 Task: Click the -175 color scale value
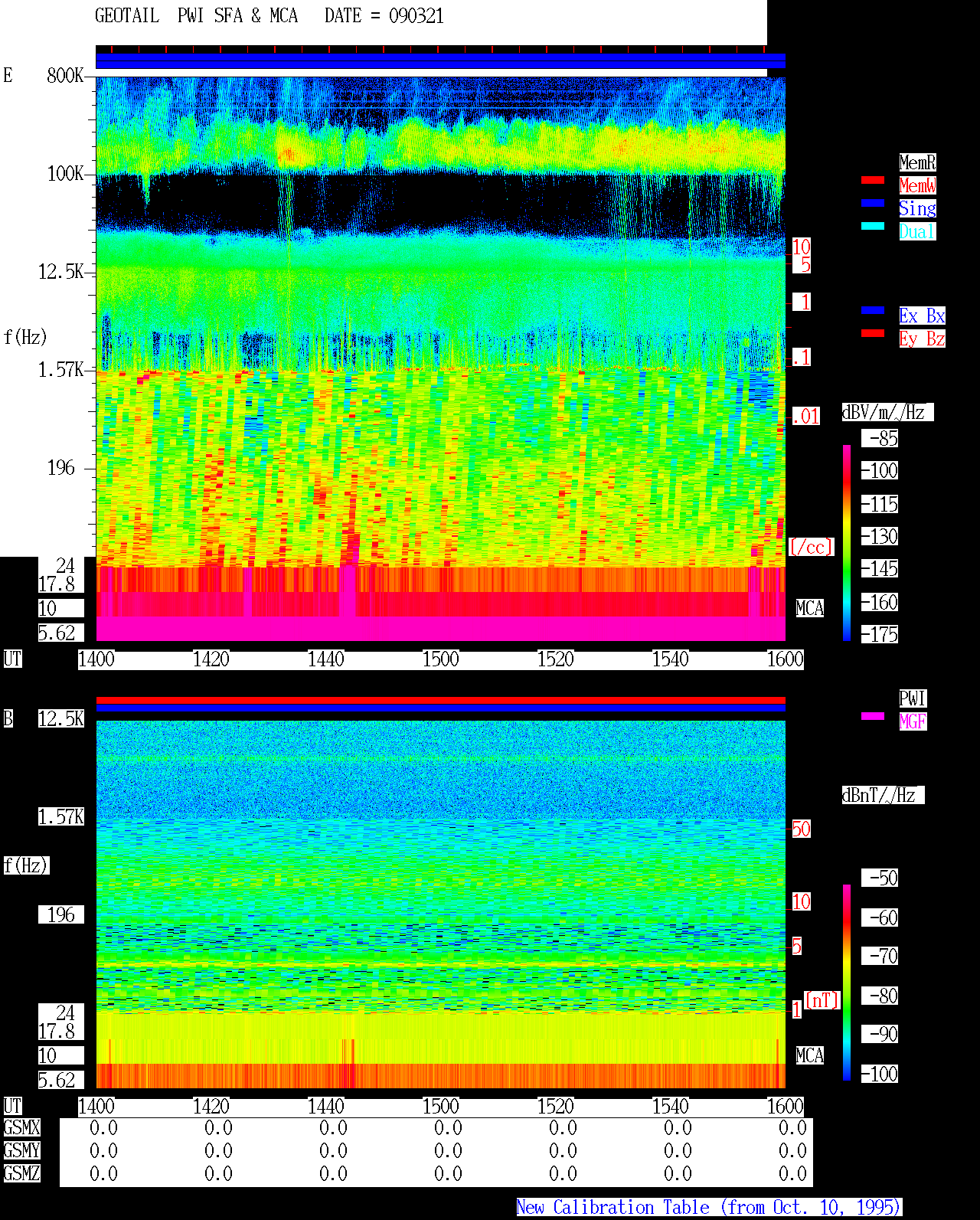pos(880,634)
